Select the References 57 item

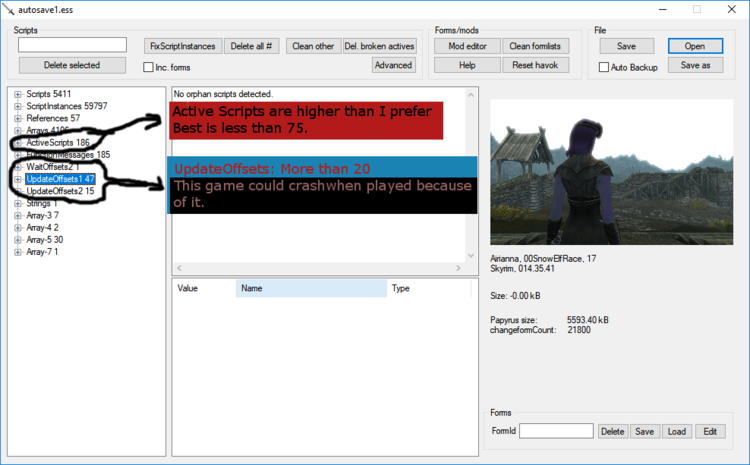pos(53,118)
